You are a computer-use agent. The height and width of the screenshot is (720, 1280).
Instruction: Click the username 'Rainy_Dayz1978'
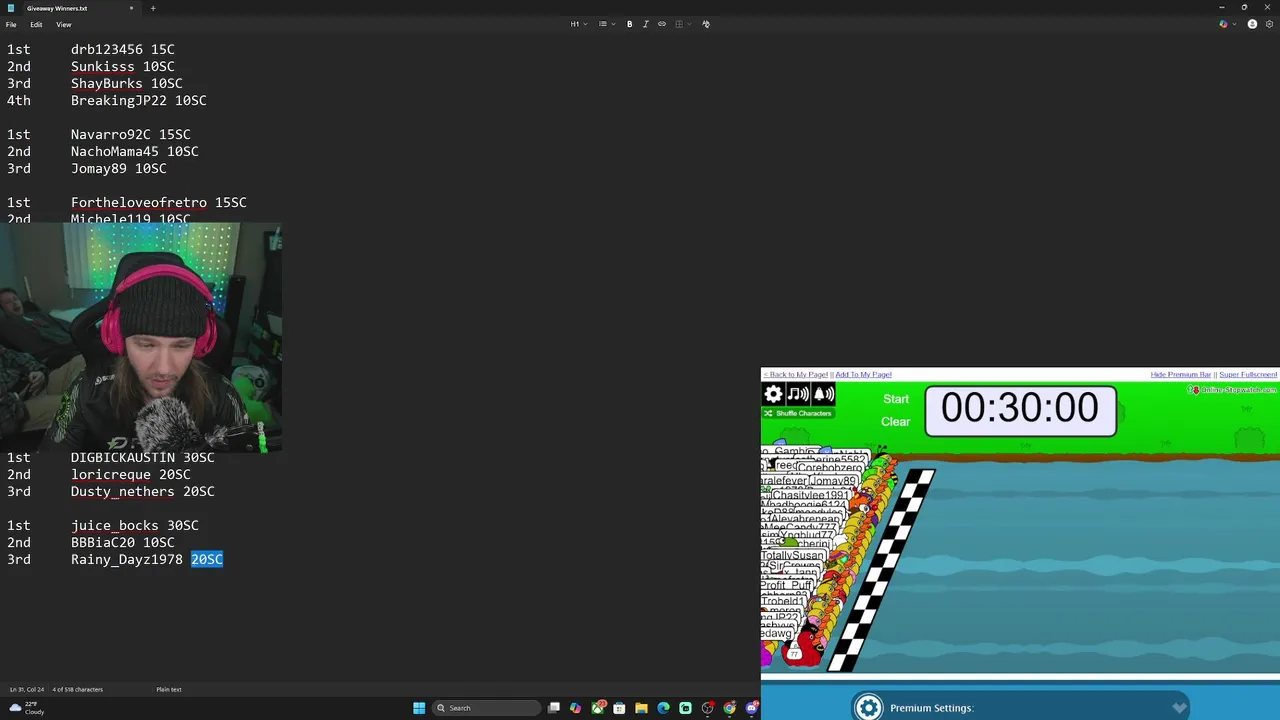[127, 559]
